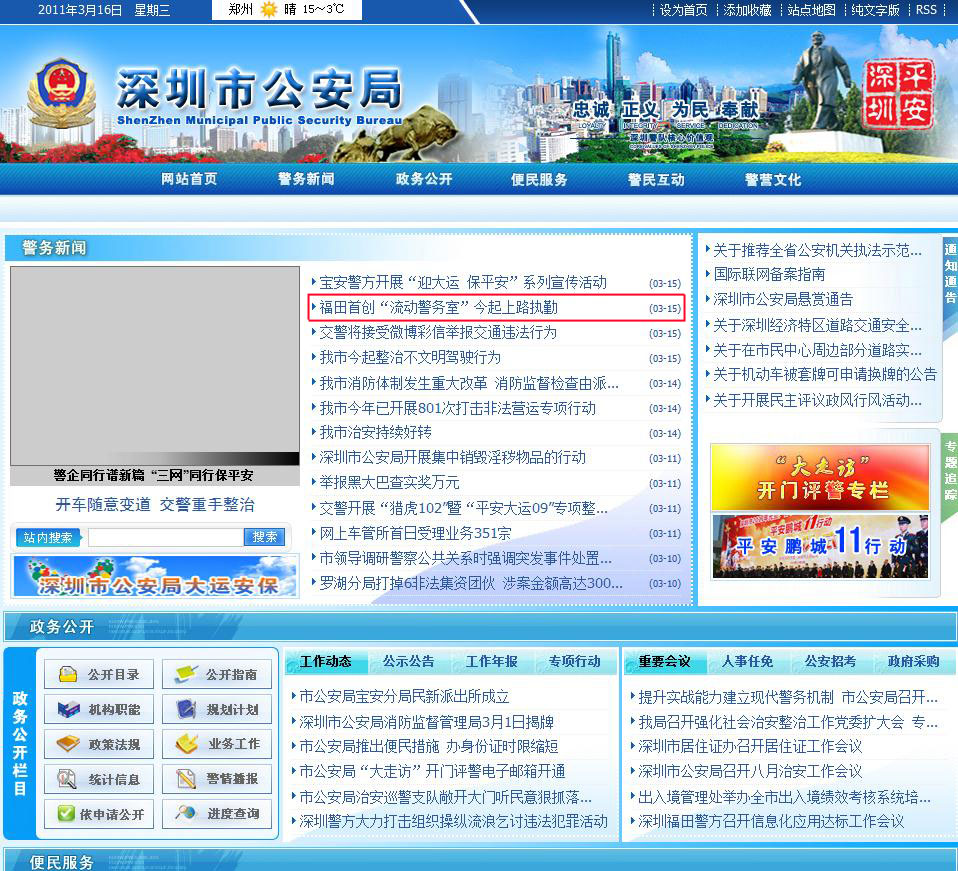Open the 福田首创"流动警务室" news link

[438, 307]
